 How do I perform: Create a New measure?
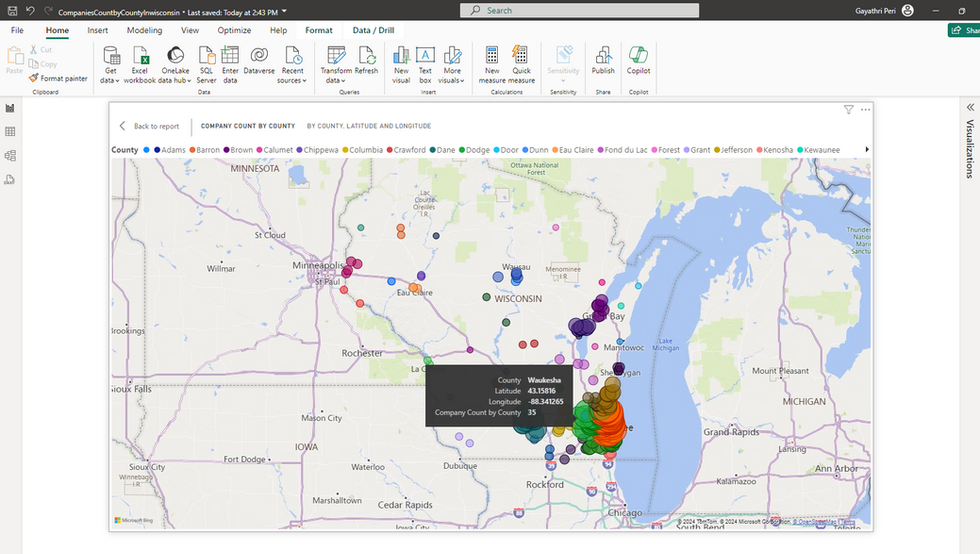492,64
